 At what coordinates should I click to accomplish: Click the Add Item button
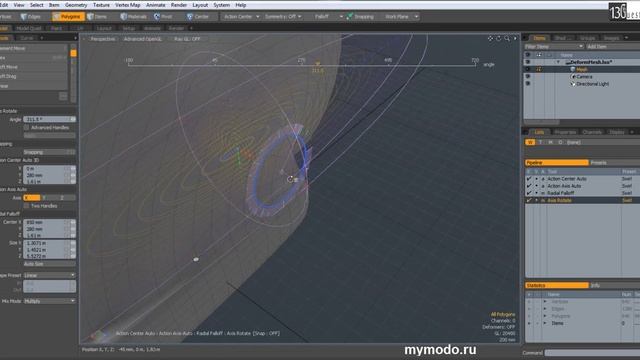[612, 47]
